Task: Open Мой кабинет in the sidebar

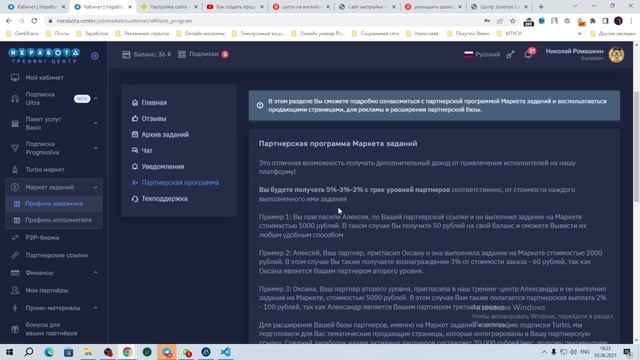Action: 44,78
